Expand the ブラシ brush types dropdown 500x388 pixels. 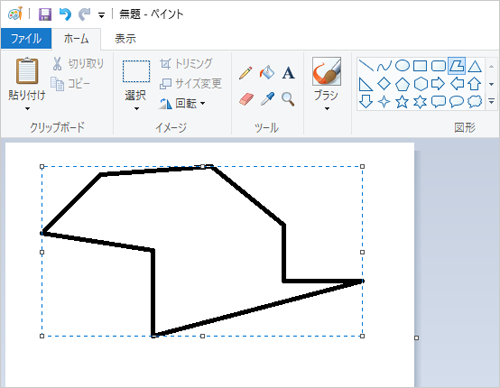click(327, 108)
